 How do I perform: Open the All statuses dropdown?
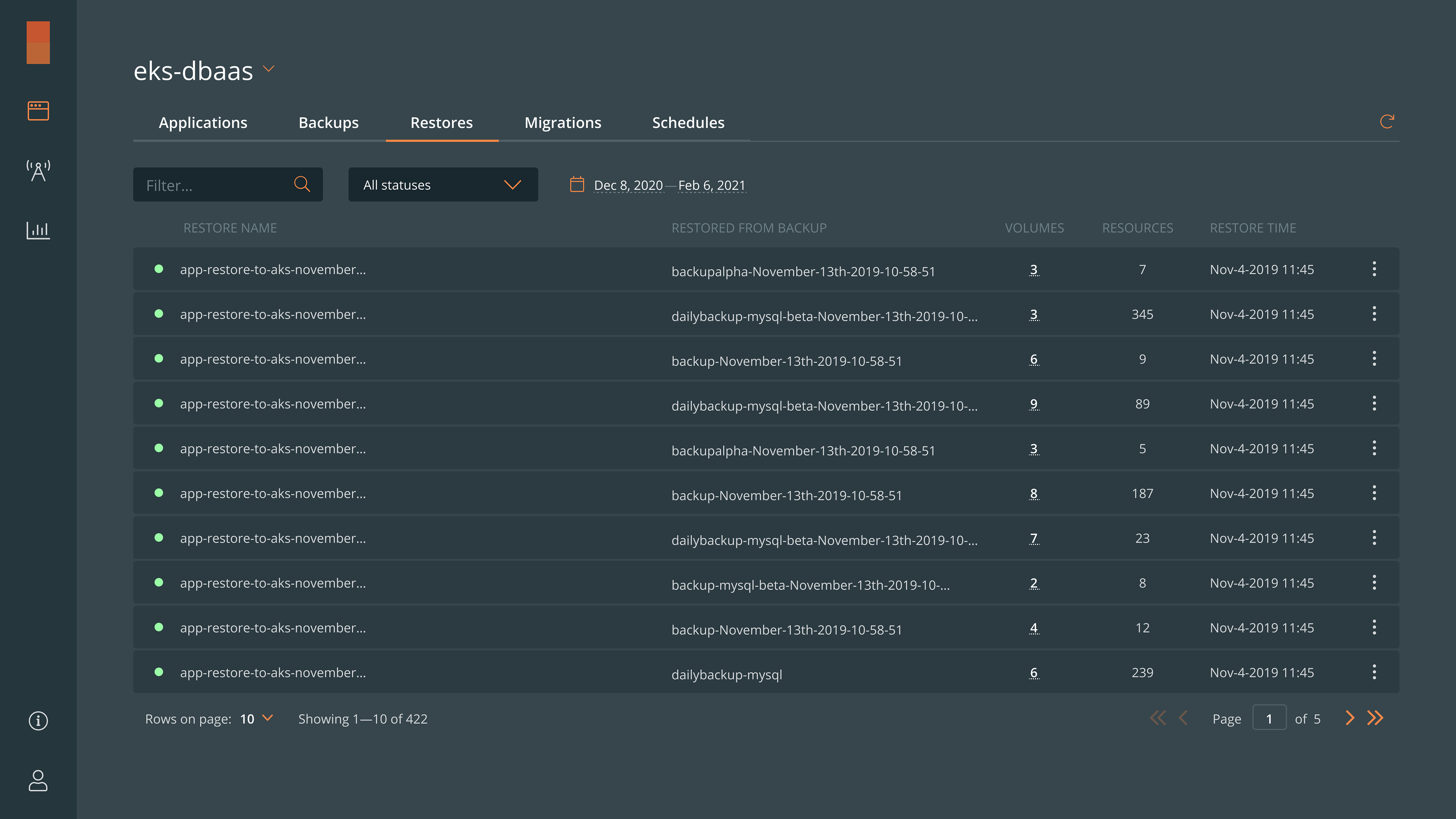(x=442, y=184)
